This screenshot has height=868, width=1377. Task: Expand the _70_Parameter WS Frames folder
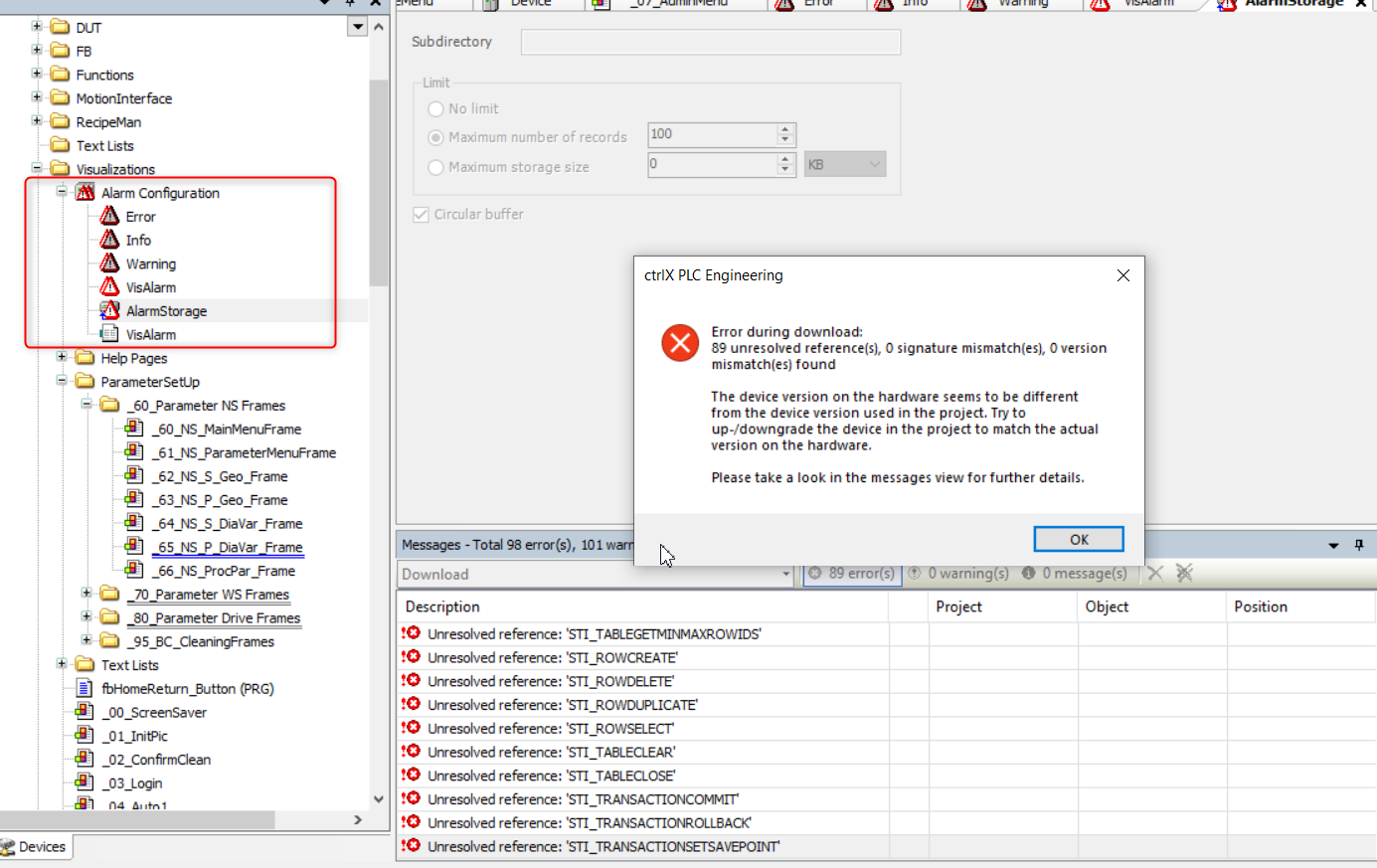(86, 594)
